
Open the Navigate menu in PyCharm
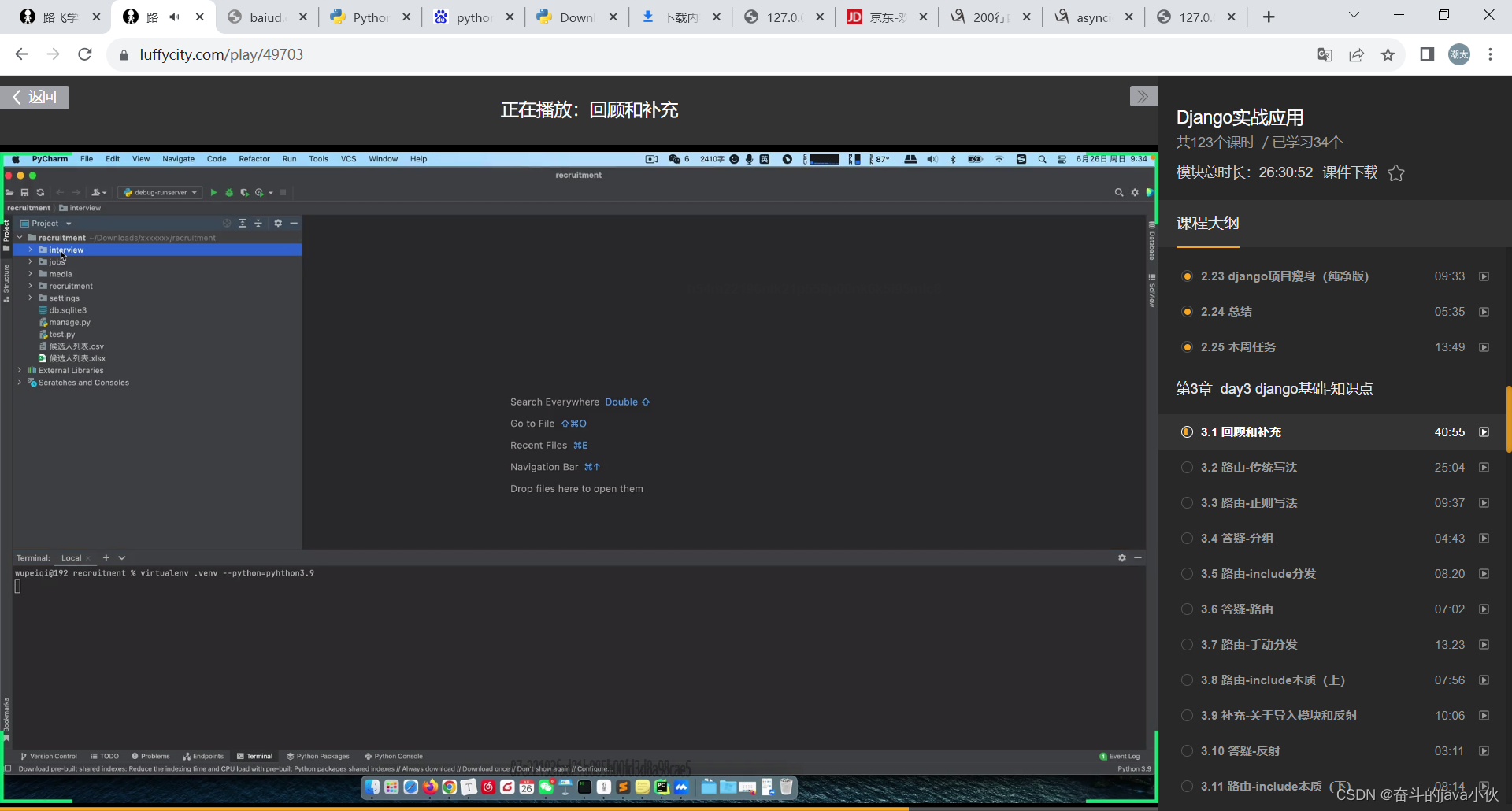(178, 159)
